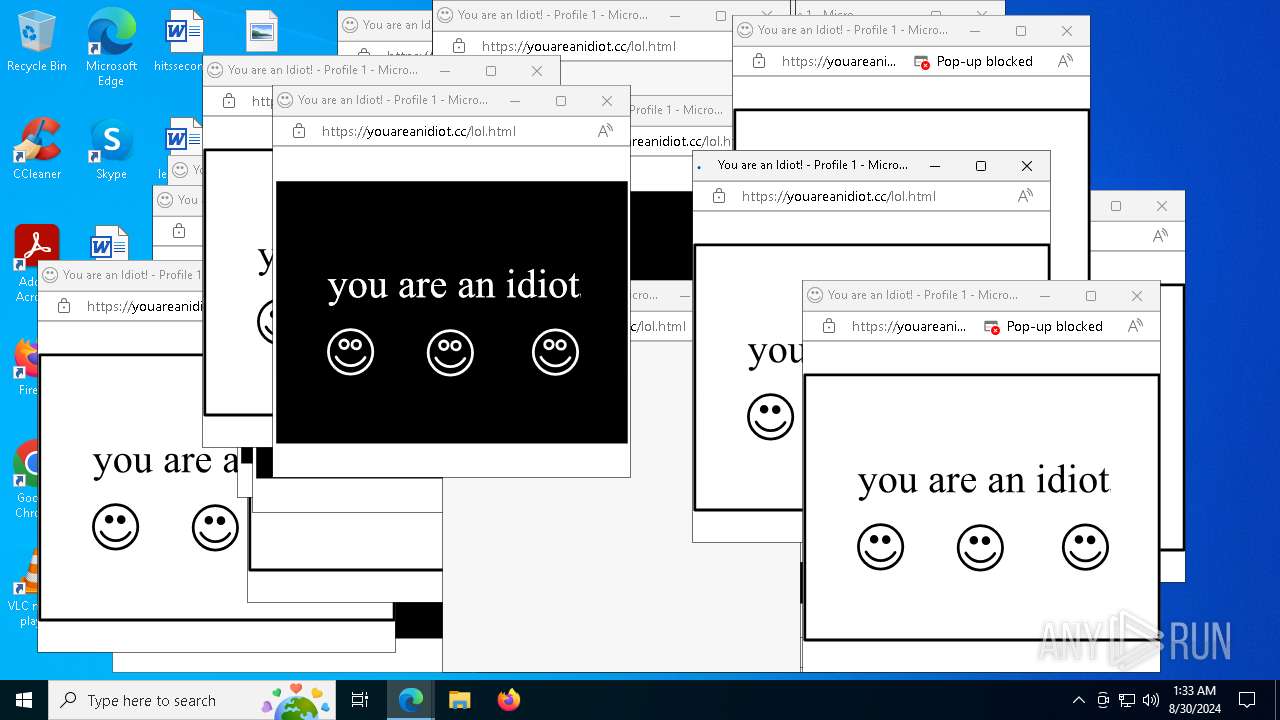Open the notification center icon
Screen dimensions: 1280x720
click(x=1247, y=700)
